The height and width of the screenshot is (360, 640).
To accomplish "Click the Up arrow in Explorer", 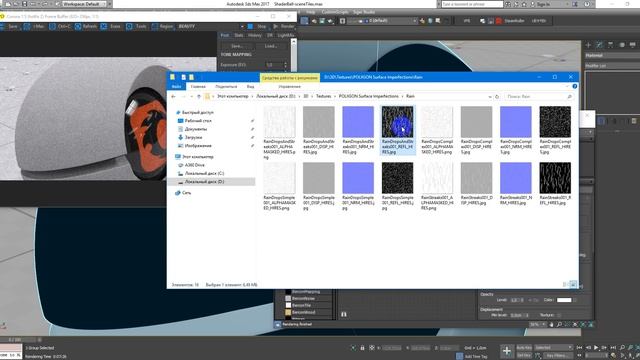I will click(199, 97).
